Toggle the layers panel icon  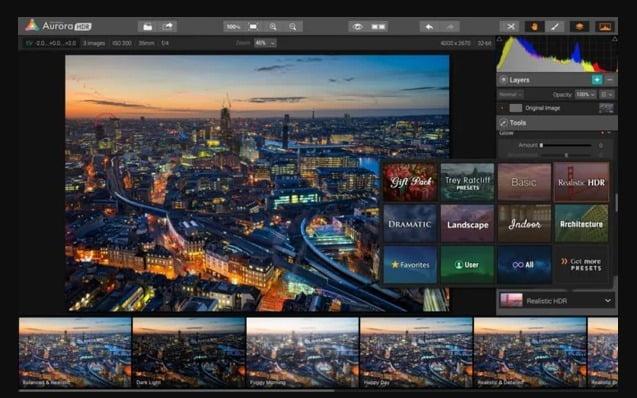(x=580, y=27)
